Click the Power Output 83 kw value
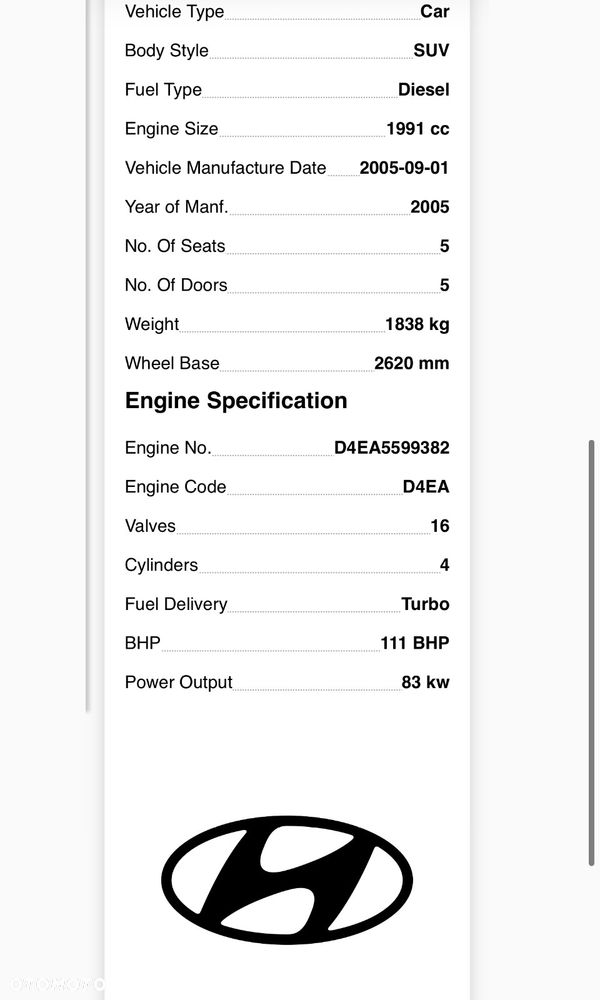The image size is (600, 1000). tap(425, 682)
